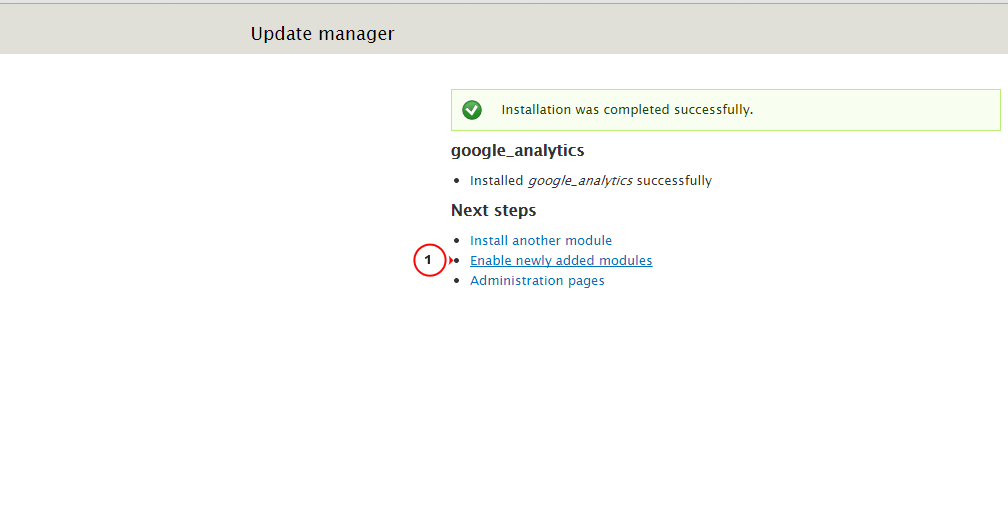The width and height of the screenshot is (1008, 515).
Task: Click the red numbered circle 1 marker
Action: 429,260
